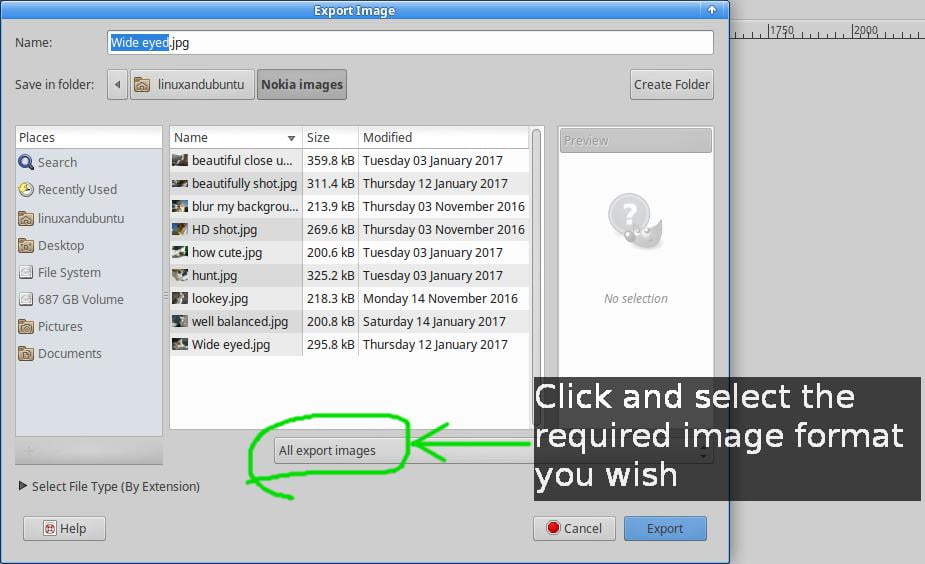Select the file name blur my backgrou...
This screenshot has height=564, width=925.
(245, 206)
